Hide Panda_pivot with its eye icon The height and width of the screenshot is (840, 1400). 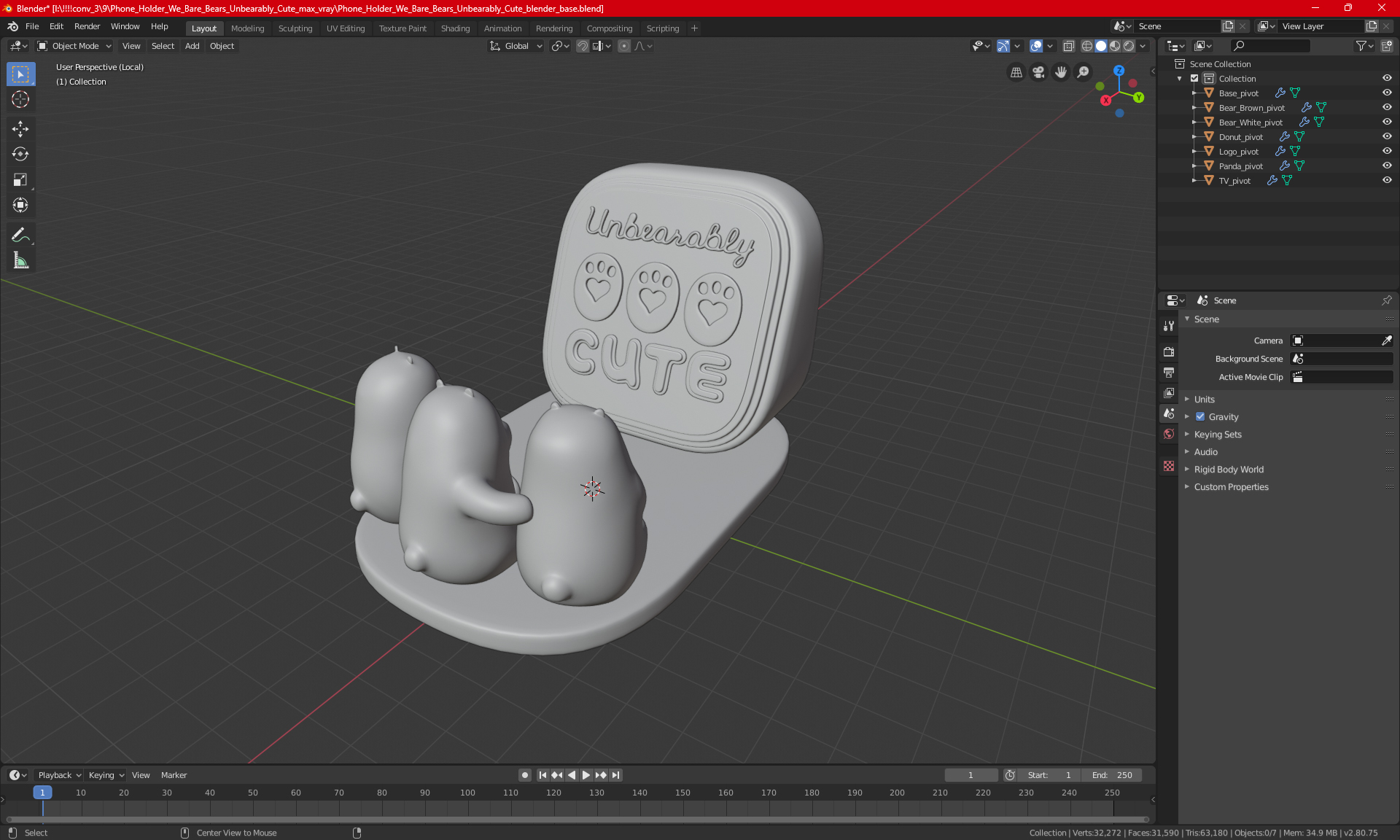(x=1387, y=166)
